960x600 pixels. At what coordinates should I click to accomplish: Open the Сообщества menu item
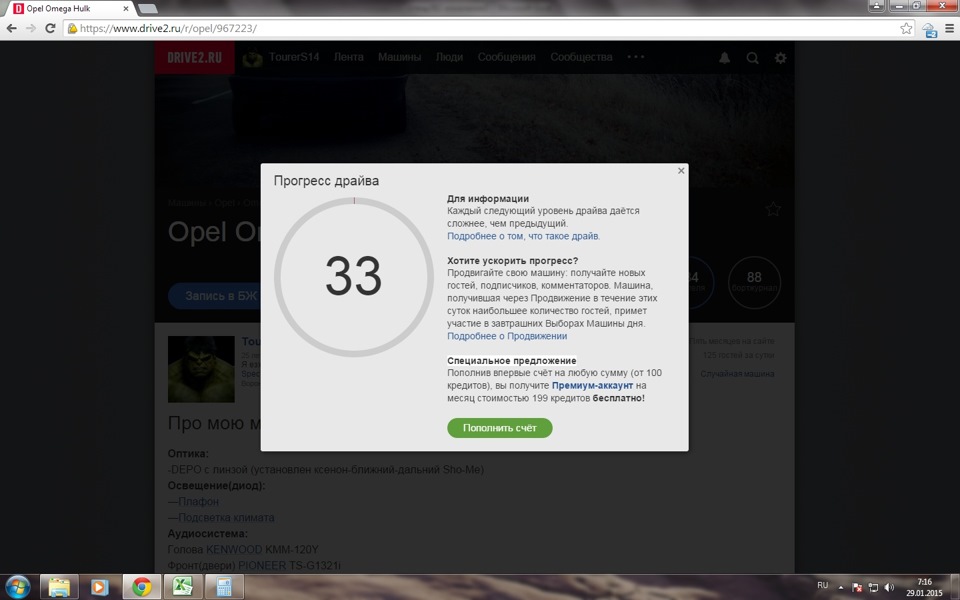pos(581,57)
